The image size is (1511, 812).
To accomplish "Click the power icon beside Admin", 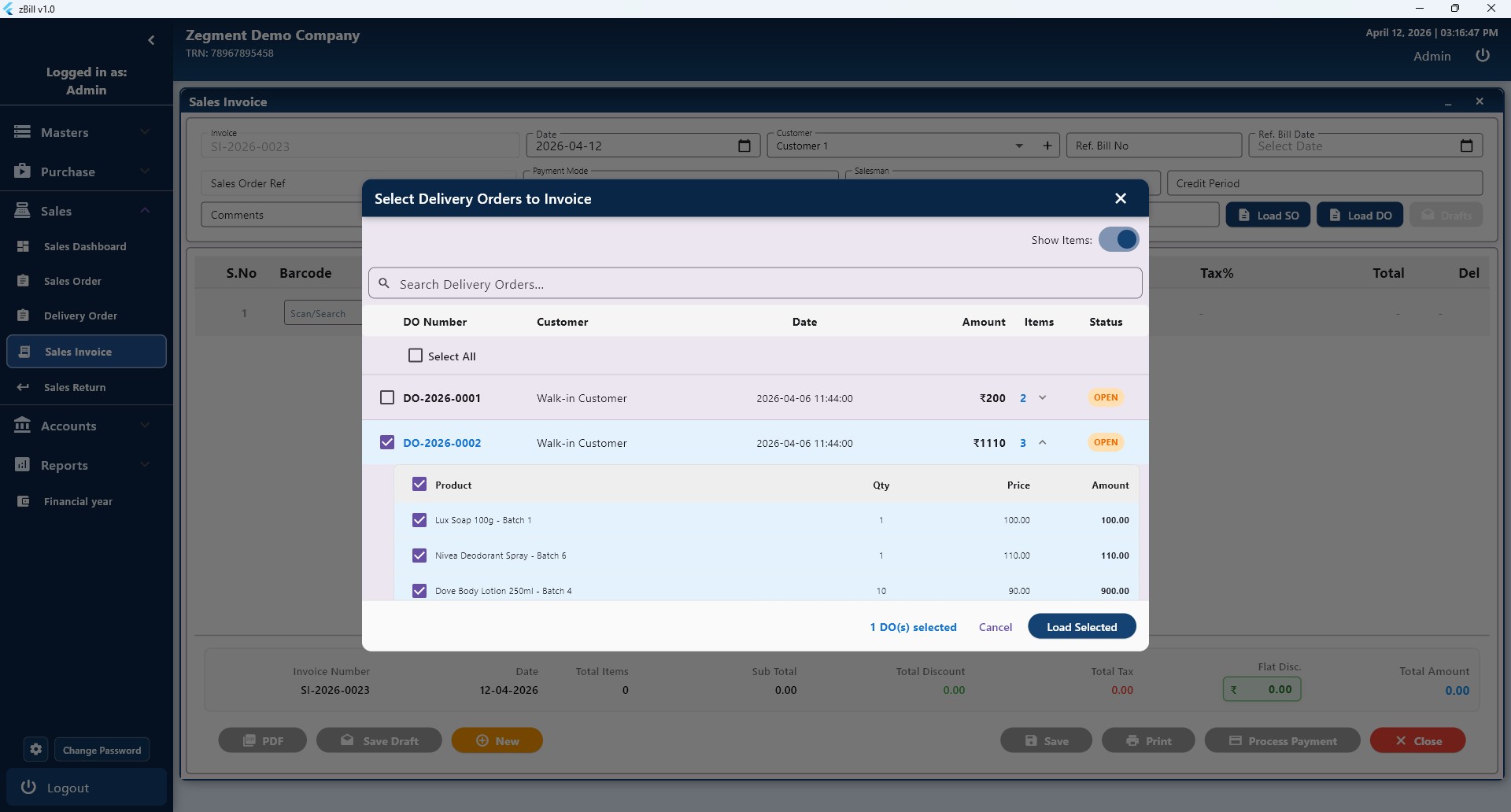I will coord(1483,56).
